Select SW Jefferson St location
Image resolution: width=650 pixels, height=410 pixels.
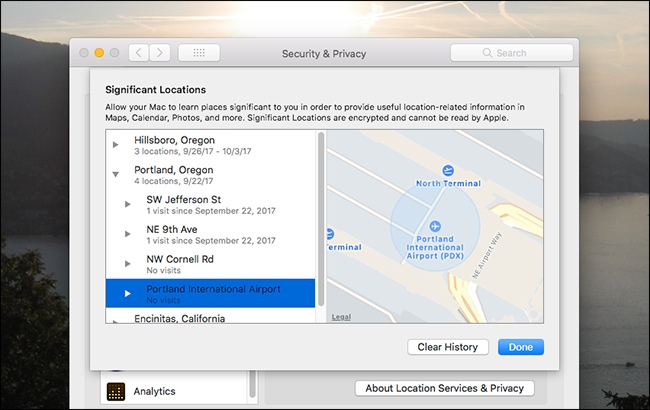pyautogui.click(x=211, y=205)
